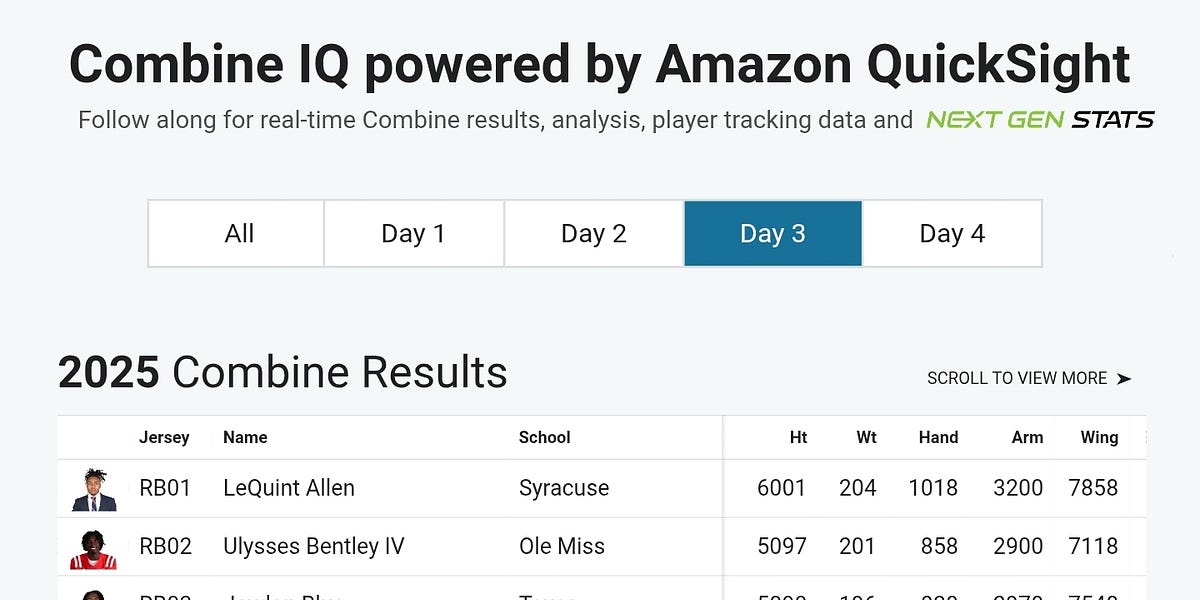Viewport: 1200px width, 600px height.
Task: Click the Jersey column header
Action: pos(165,437)
